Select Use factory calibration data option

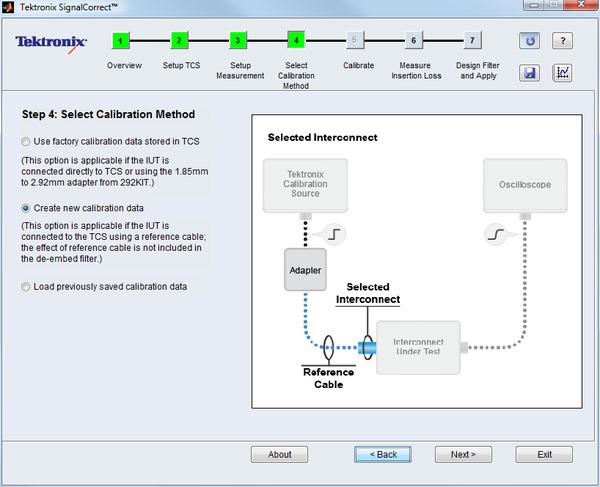coord(27,142)
